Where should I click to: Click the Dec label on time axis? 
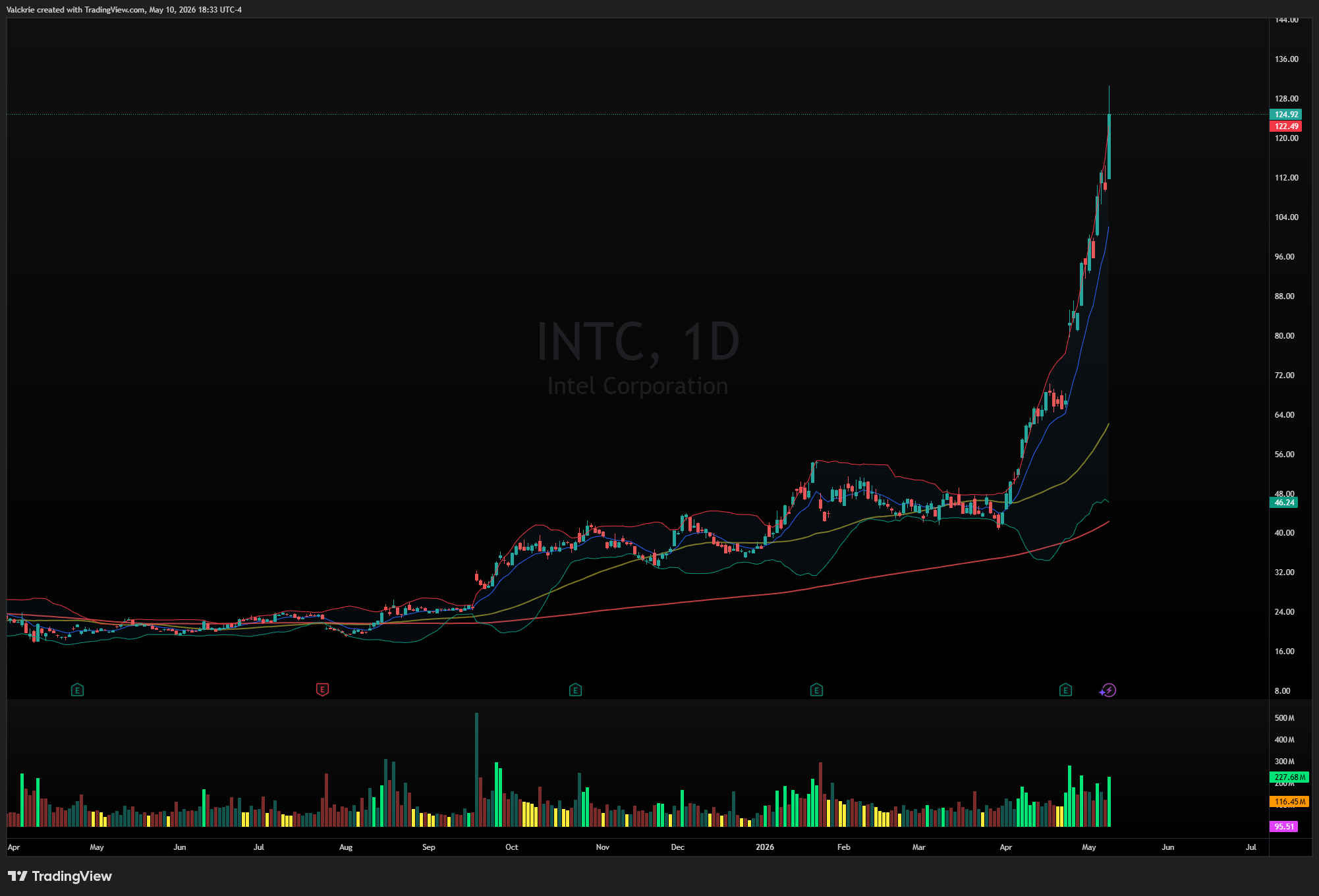pos(678,847)
